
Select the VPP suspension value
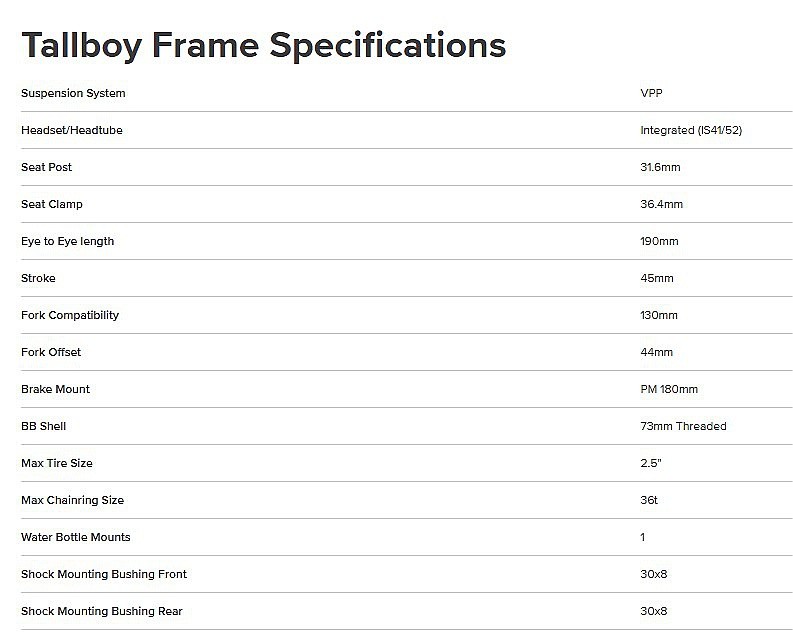click(x=650, y=93)
